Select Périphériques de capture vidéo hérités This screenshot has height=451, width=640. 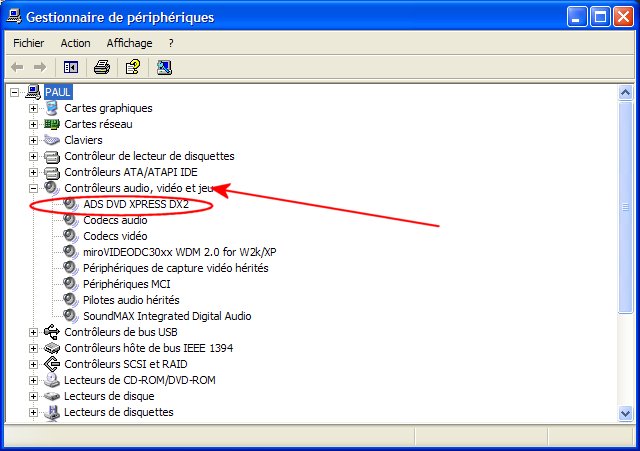tap(176, 268)
